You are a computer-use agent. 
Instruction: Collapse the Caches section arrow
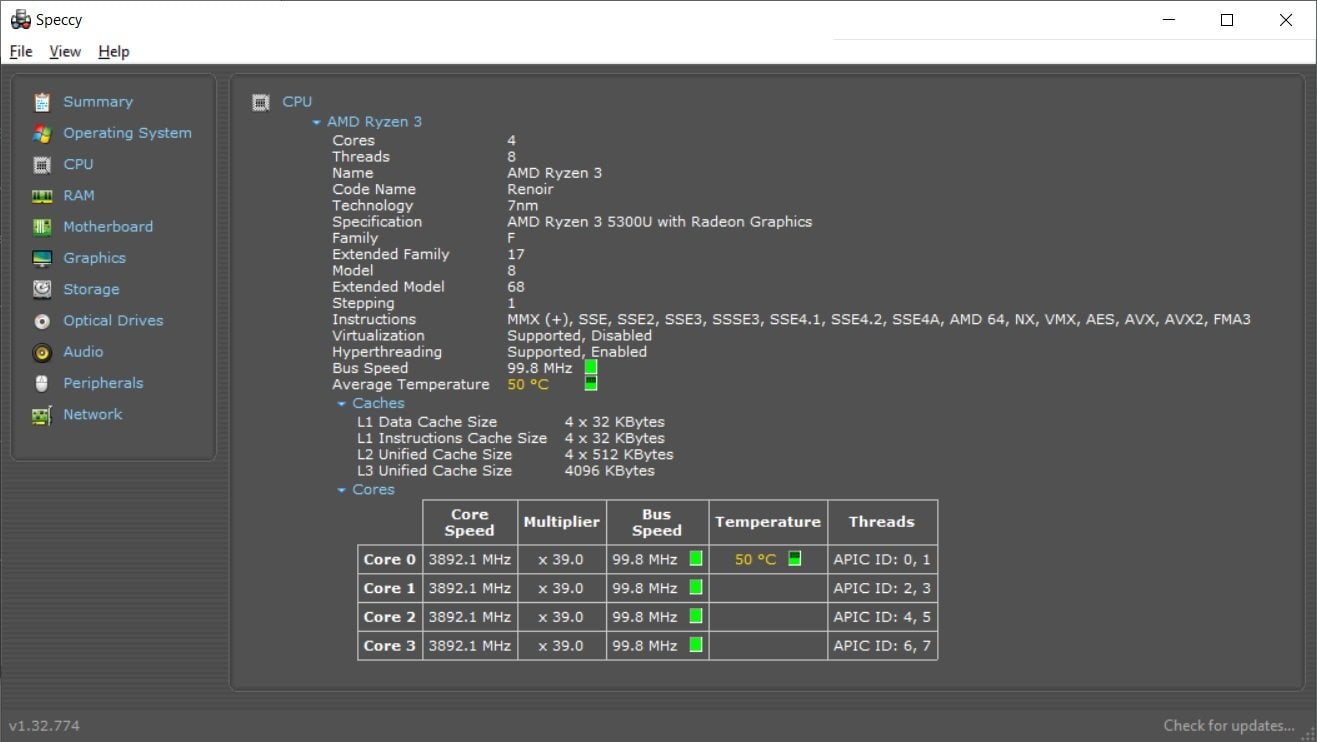tap(342, 404)
